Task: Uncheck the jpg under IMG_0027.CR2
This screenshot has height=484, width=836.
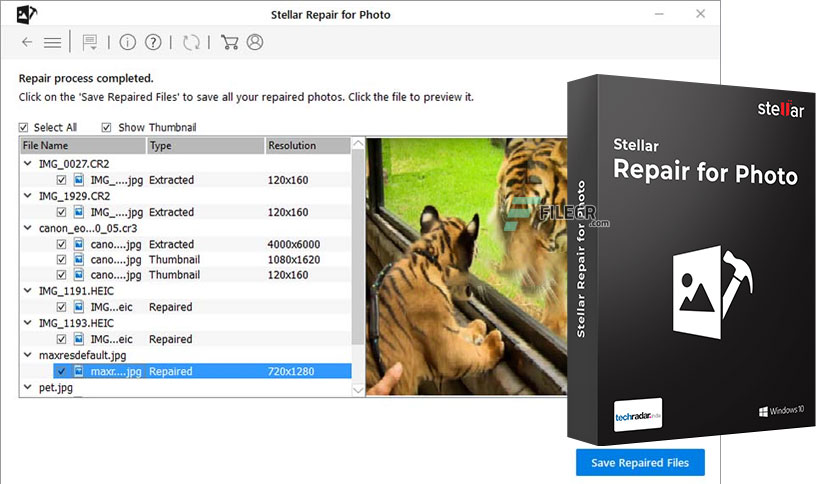Action: click(61, 180)
